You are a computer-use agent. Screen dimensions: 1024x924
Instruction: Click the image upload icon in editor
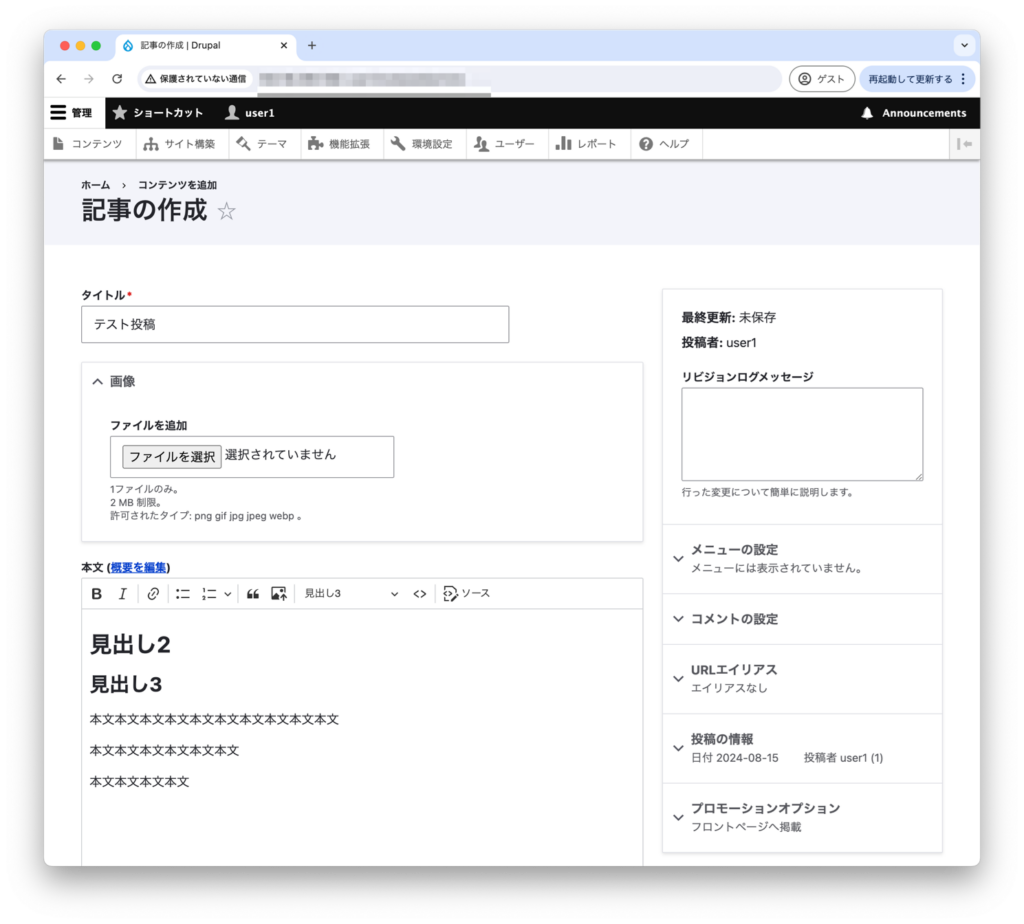click(279, 594)
